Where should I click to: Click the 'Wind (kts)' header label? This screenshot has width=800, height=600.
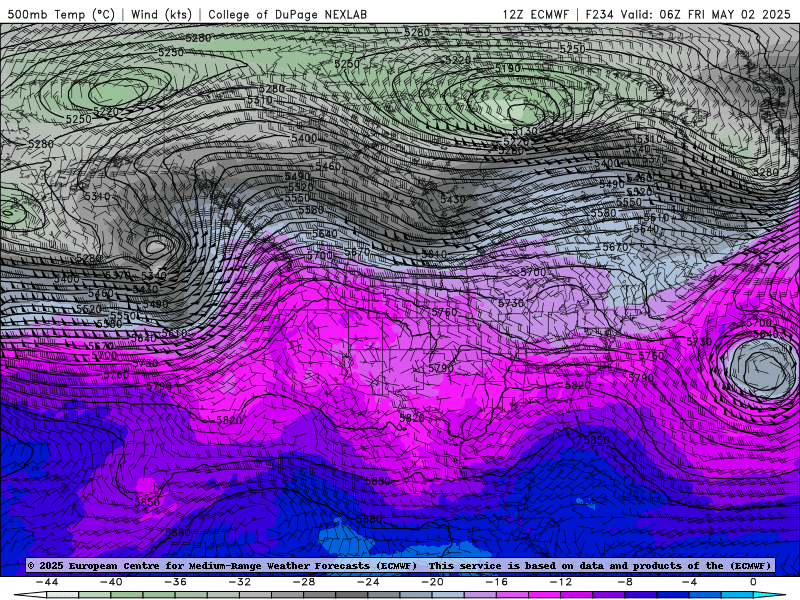[161, 14]
